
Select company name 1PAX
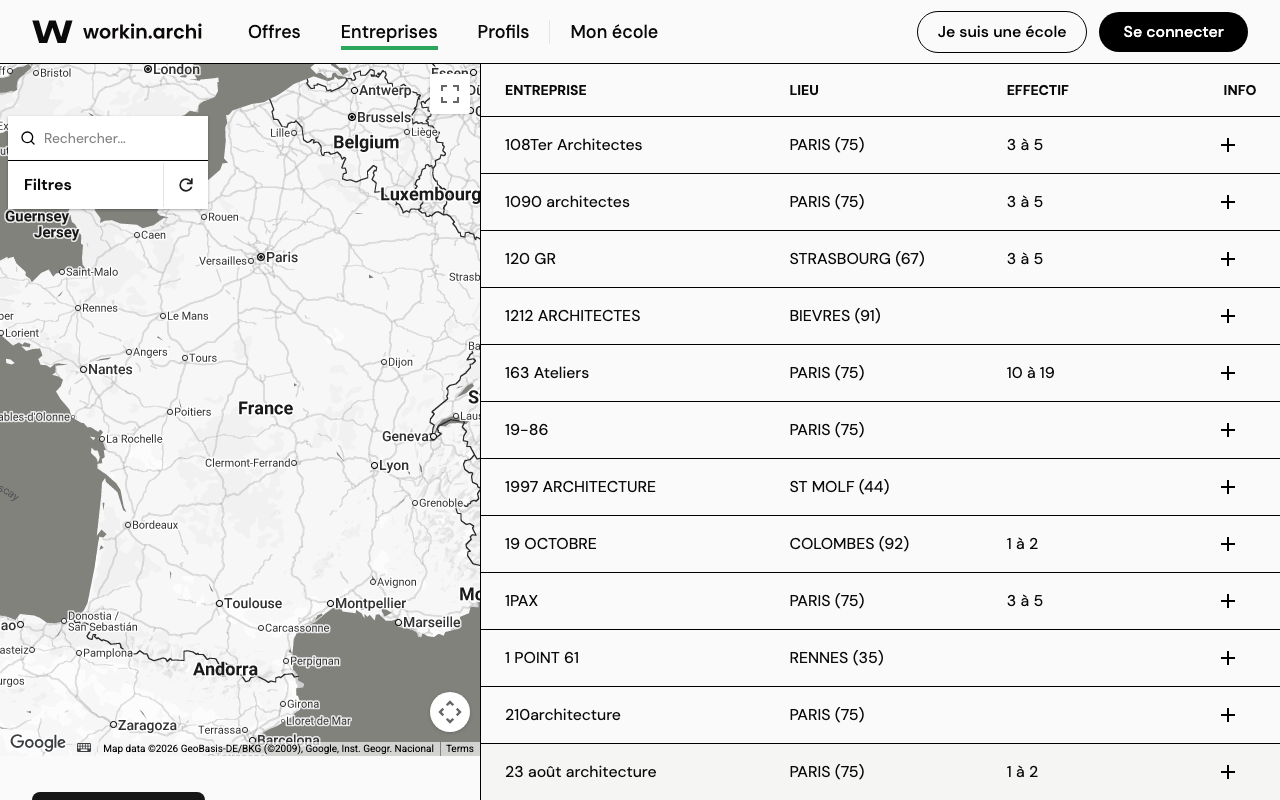(x=521, y=601)
